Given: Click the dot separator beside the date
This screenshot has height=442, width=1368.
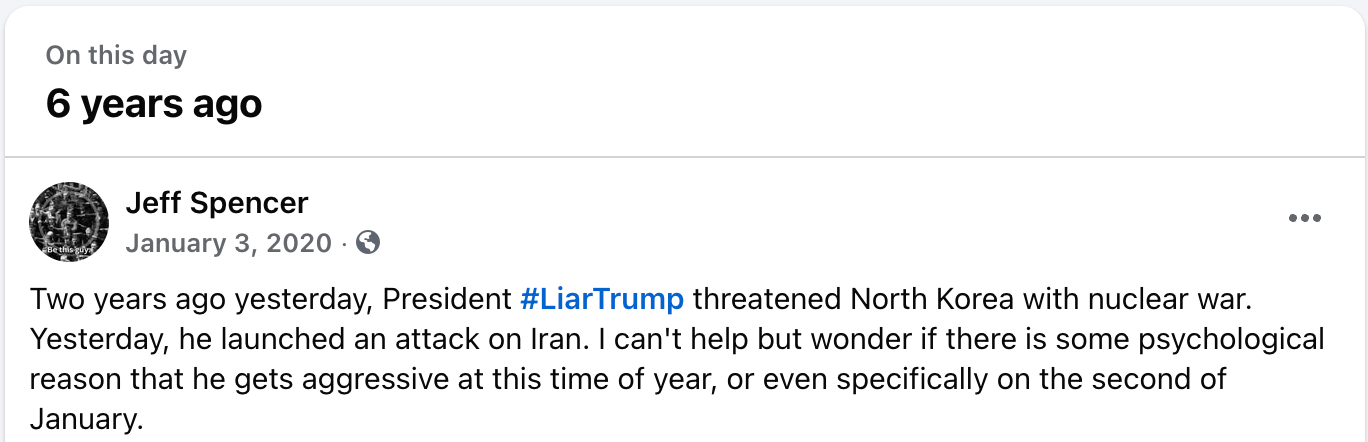Looking at the screenshot, I should coord(344,243).
